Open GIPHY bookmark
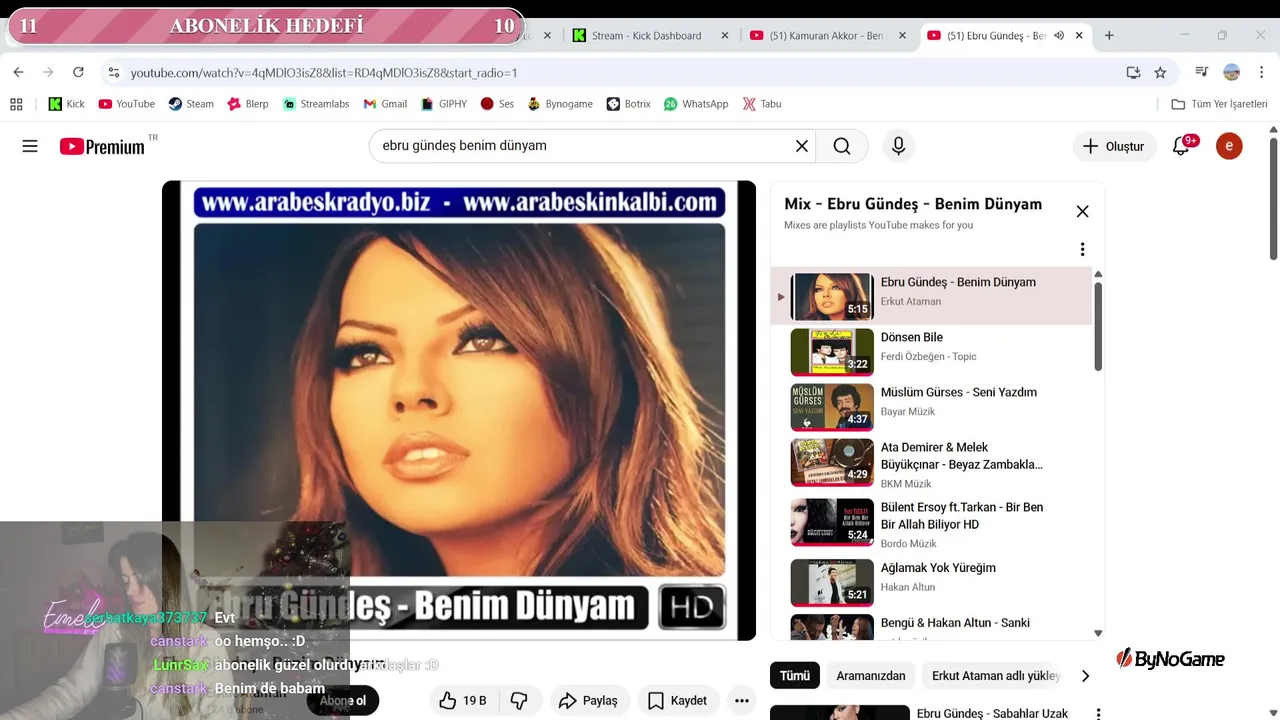This screenshot has height=720, width=1280. pyautogui.click(x=444, y=104)
